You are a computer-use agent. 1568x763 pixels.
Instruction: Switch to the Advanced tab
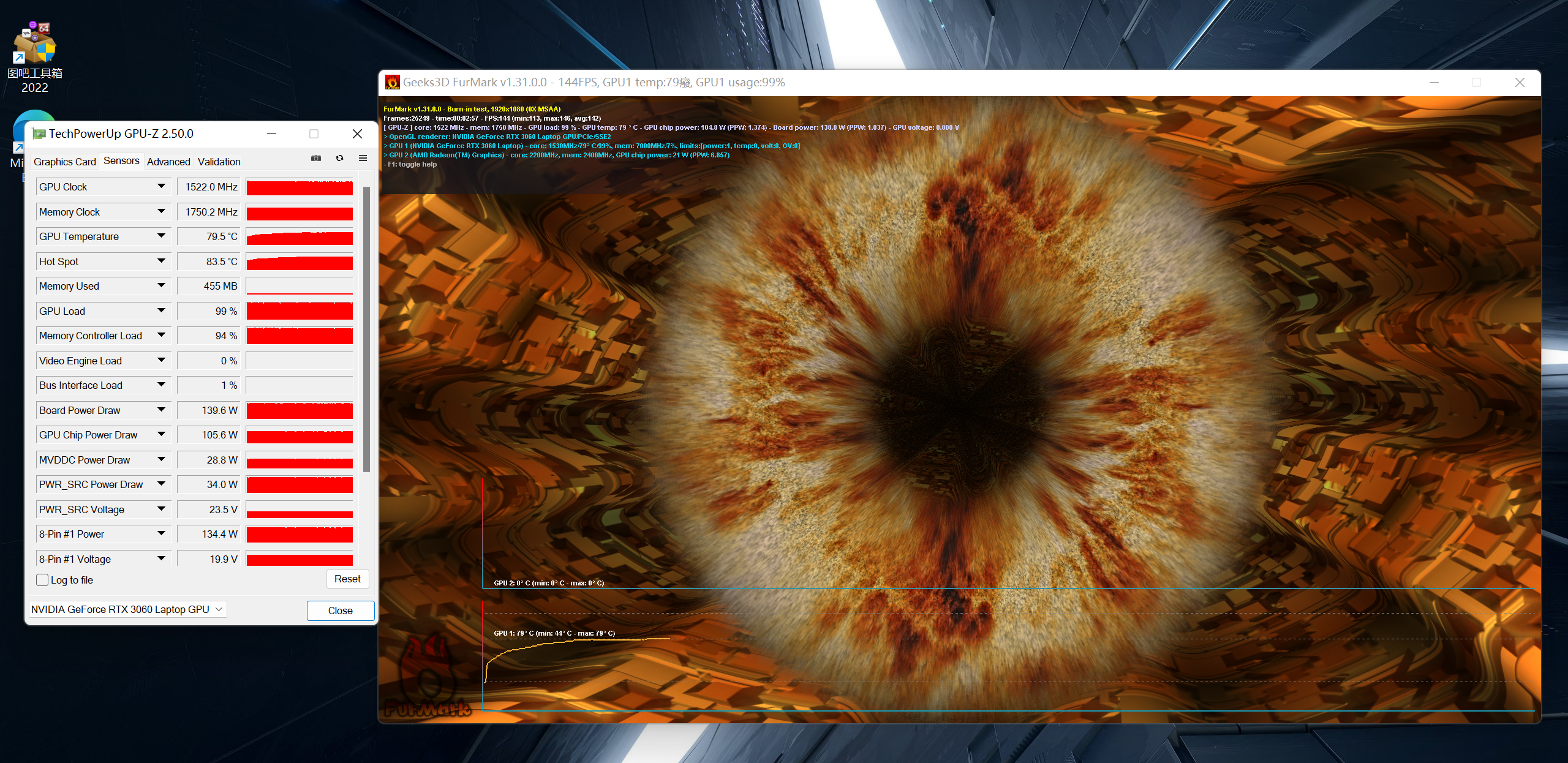click(168, 162)
